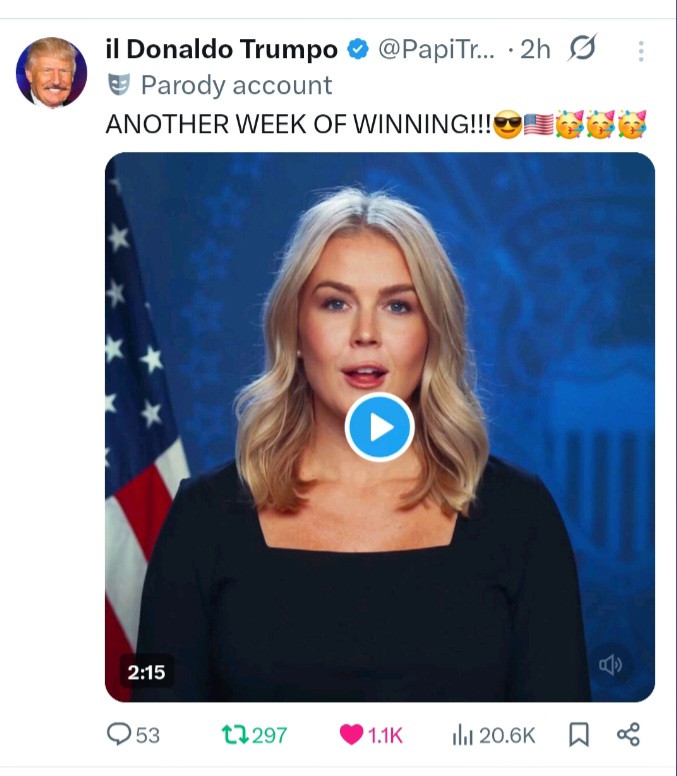Viewport: 677px width, 776px height.
Task: Open the post via the 2h timestamp
Action: pos(536,50)
